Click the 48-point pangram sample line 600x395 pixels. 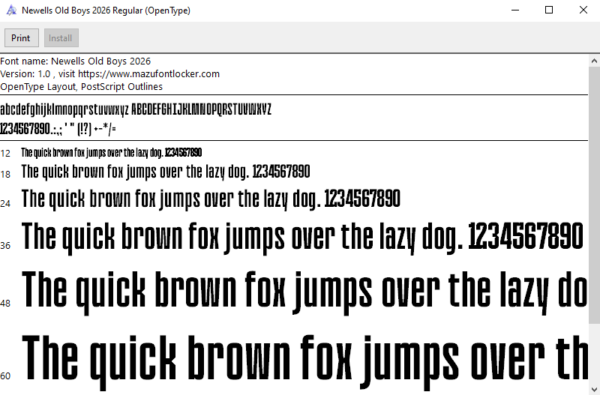(305, 293)
